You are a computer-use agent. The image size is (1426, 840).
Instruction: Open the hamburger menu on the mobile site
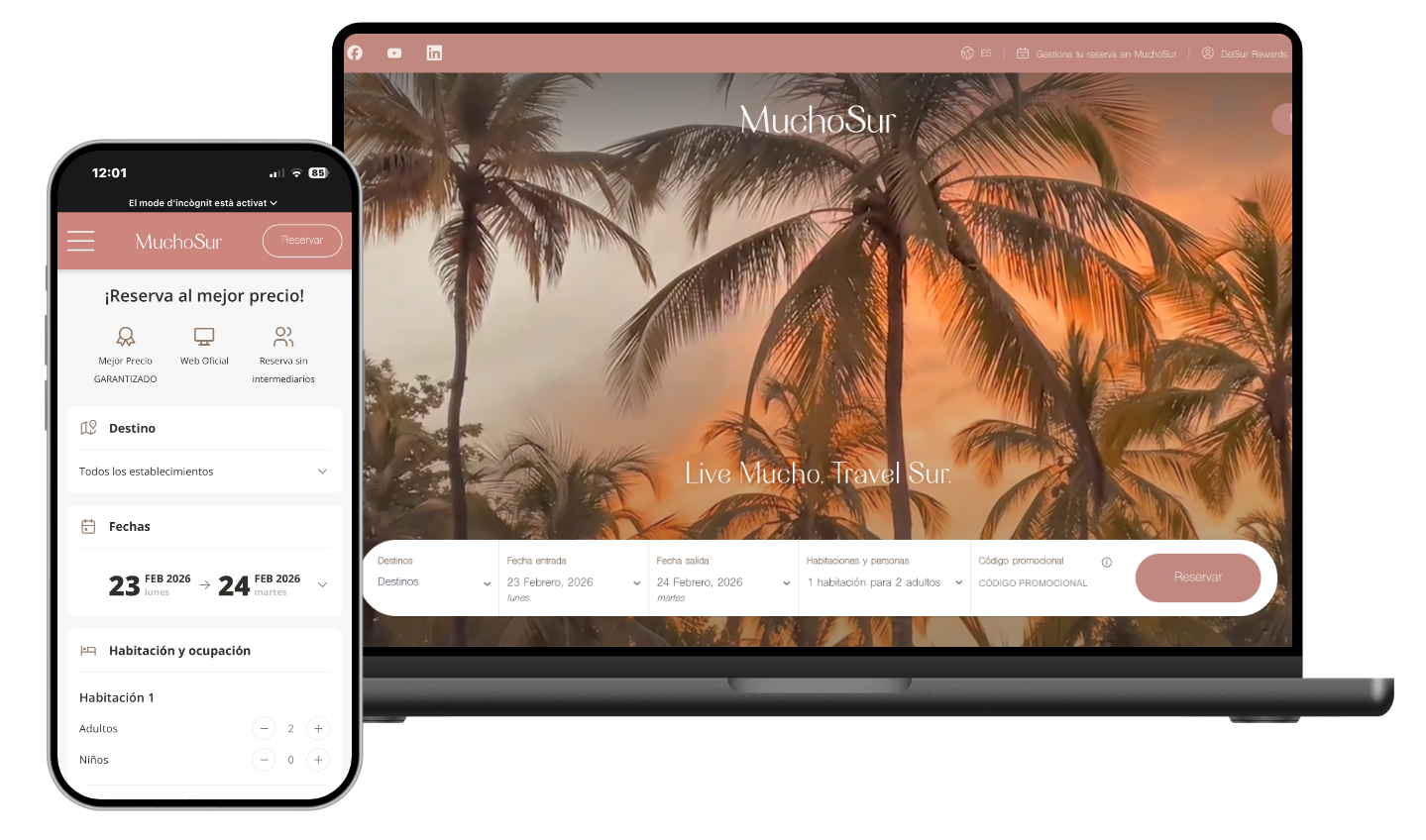(x=80, y=241)
